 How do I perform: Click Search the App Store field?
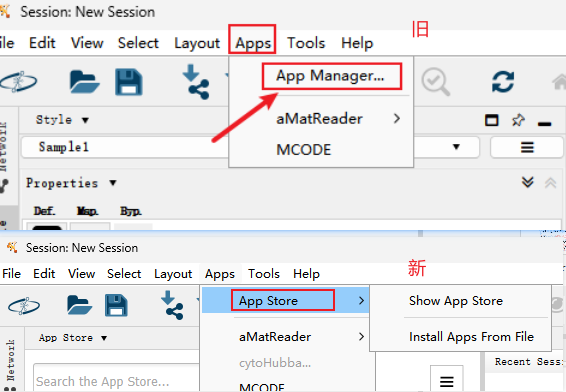(x=116, y=378)
